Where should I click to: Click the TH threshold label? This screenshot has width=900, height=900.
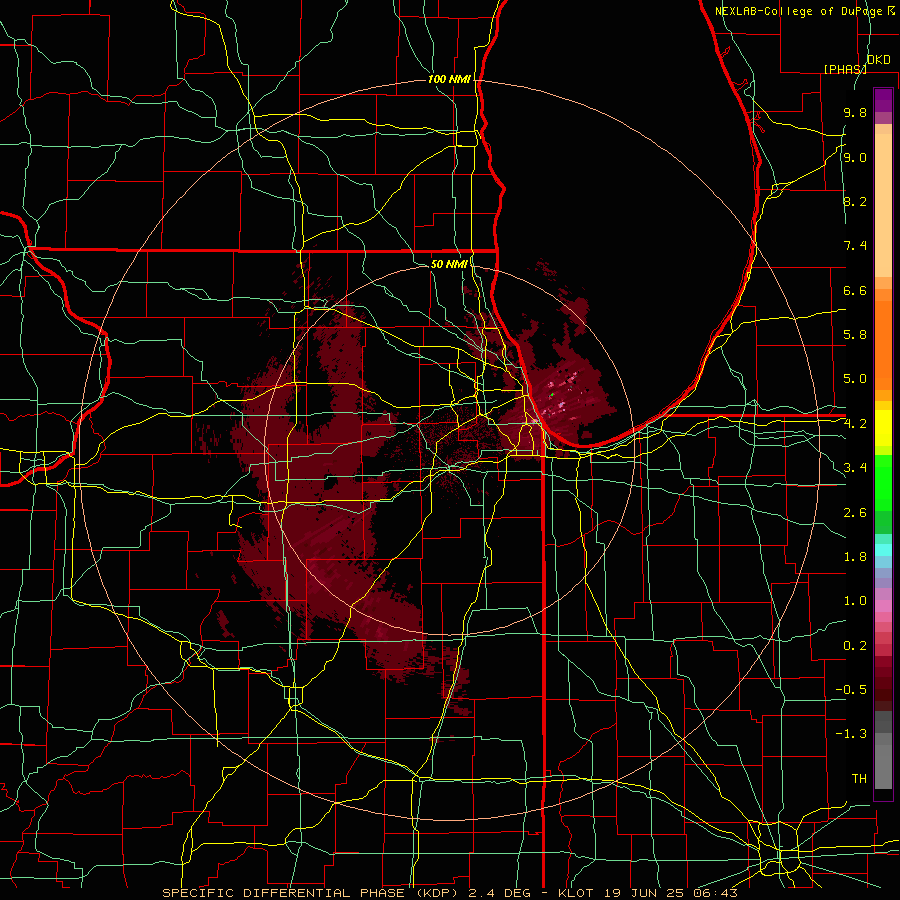(x=859, y=779)
